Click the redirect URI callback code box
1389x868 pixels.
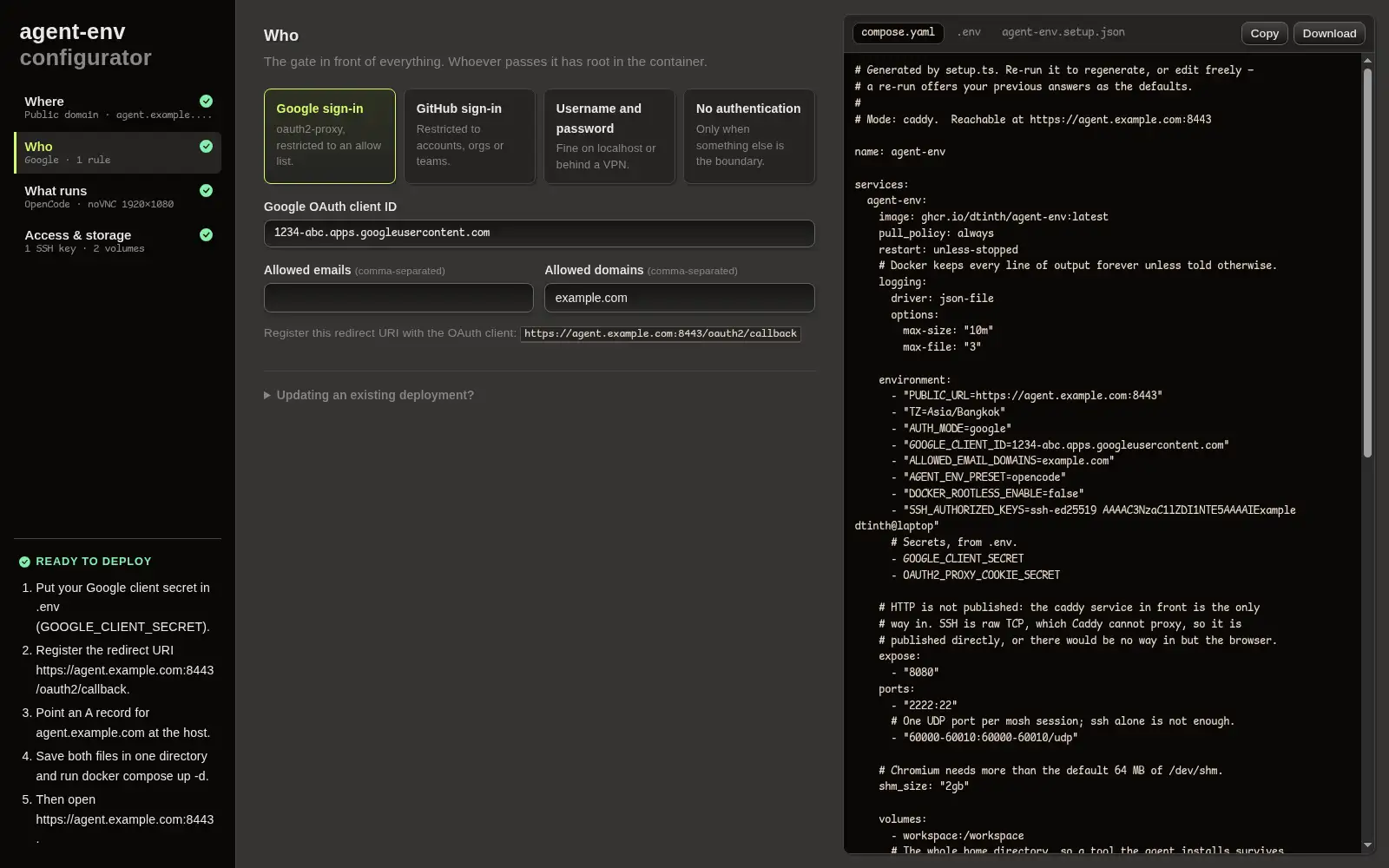661,333
